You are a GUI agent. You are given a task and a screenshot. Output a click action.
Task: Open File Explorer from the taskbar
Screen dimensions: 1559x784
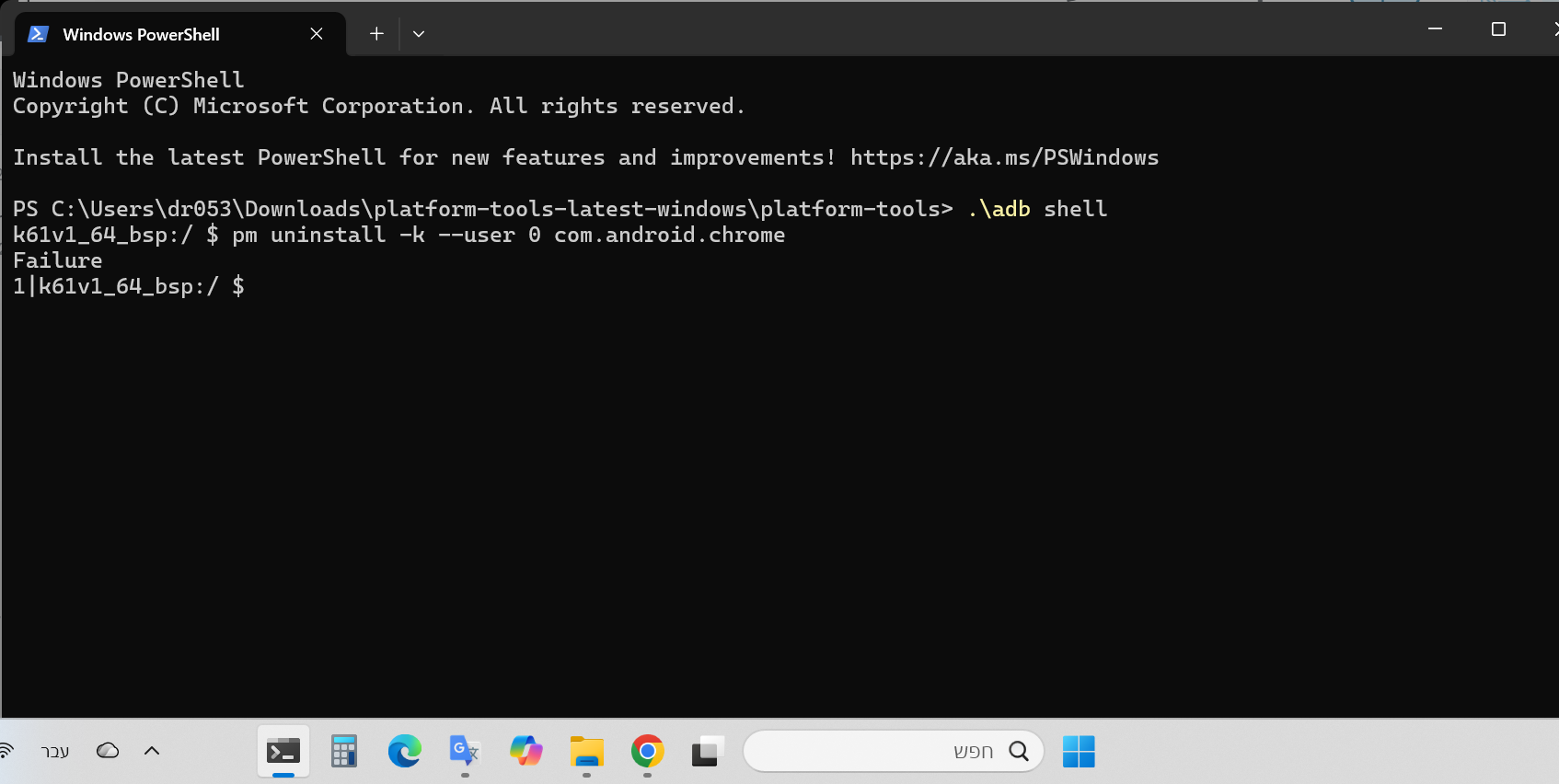click(x=586, y=752)
